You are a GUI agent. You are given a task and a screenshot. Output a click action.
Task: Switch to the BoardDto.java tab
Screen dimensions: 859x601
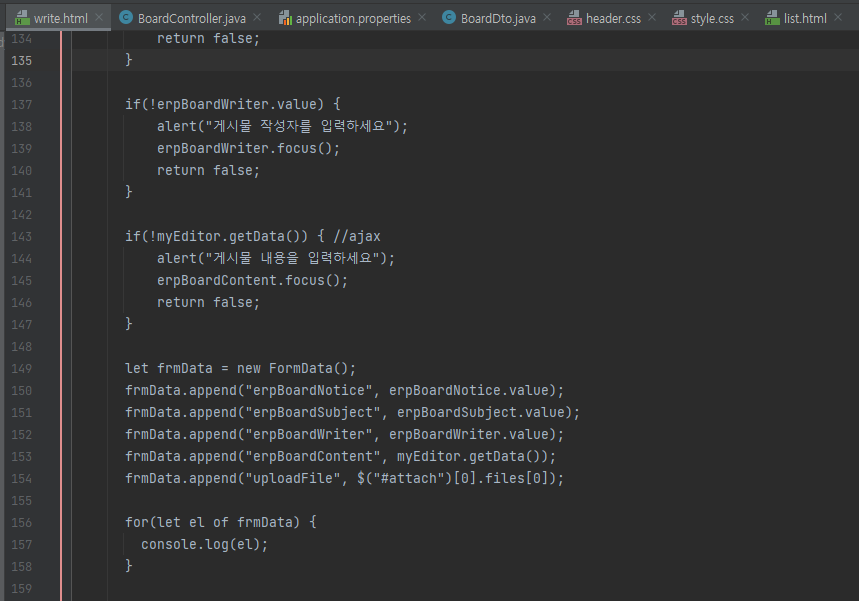[498, 18]
